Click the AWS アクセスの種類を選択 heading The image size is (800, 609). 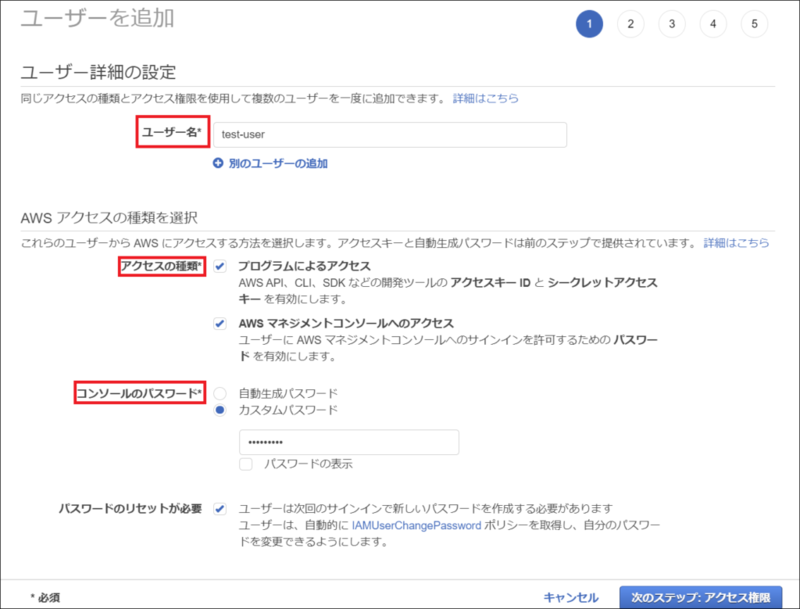(x=109, y=218)
